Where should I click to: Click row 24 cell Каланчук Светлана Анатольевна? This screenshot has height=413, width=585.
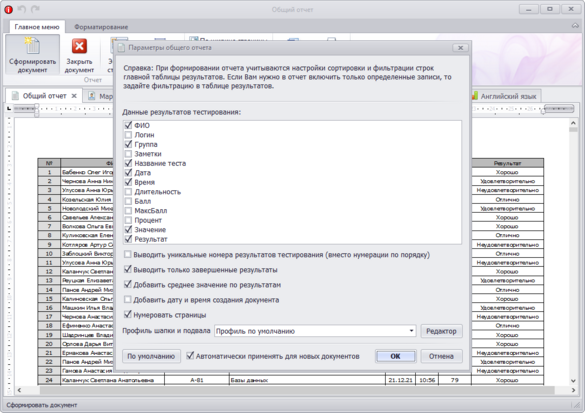pos(112,380)
